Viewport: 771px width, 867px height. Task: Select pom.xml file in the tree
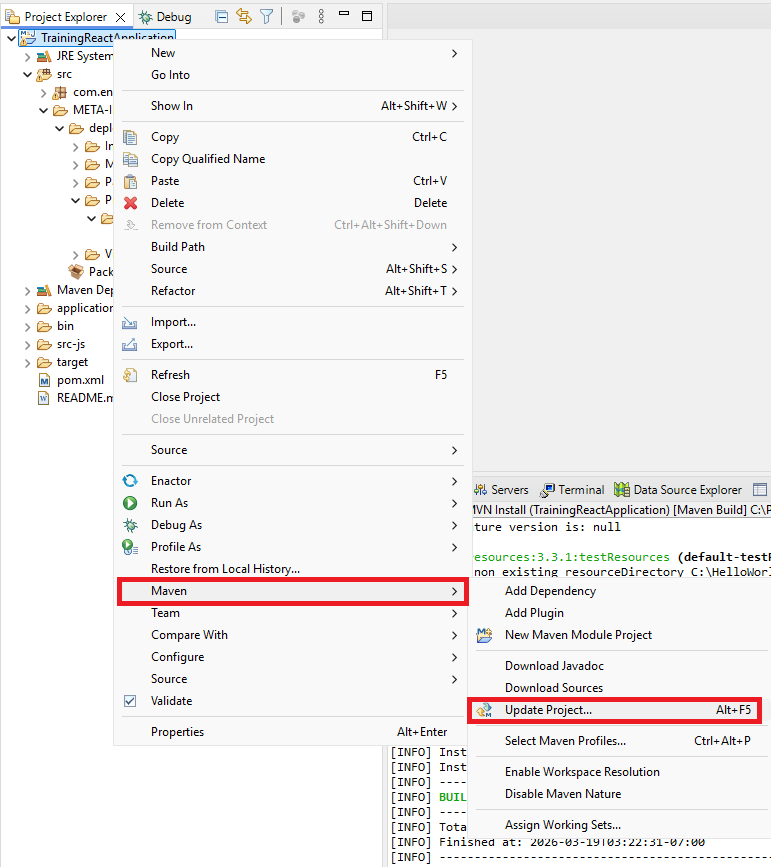(79, 380)
